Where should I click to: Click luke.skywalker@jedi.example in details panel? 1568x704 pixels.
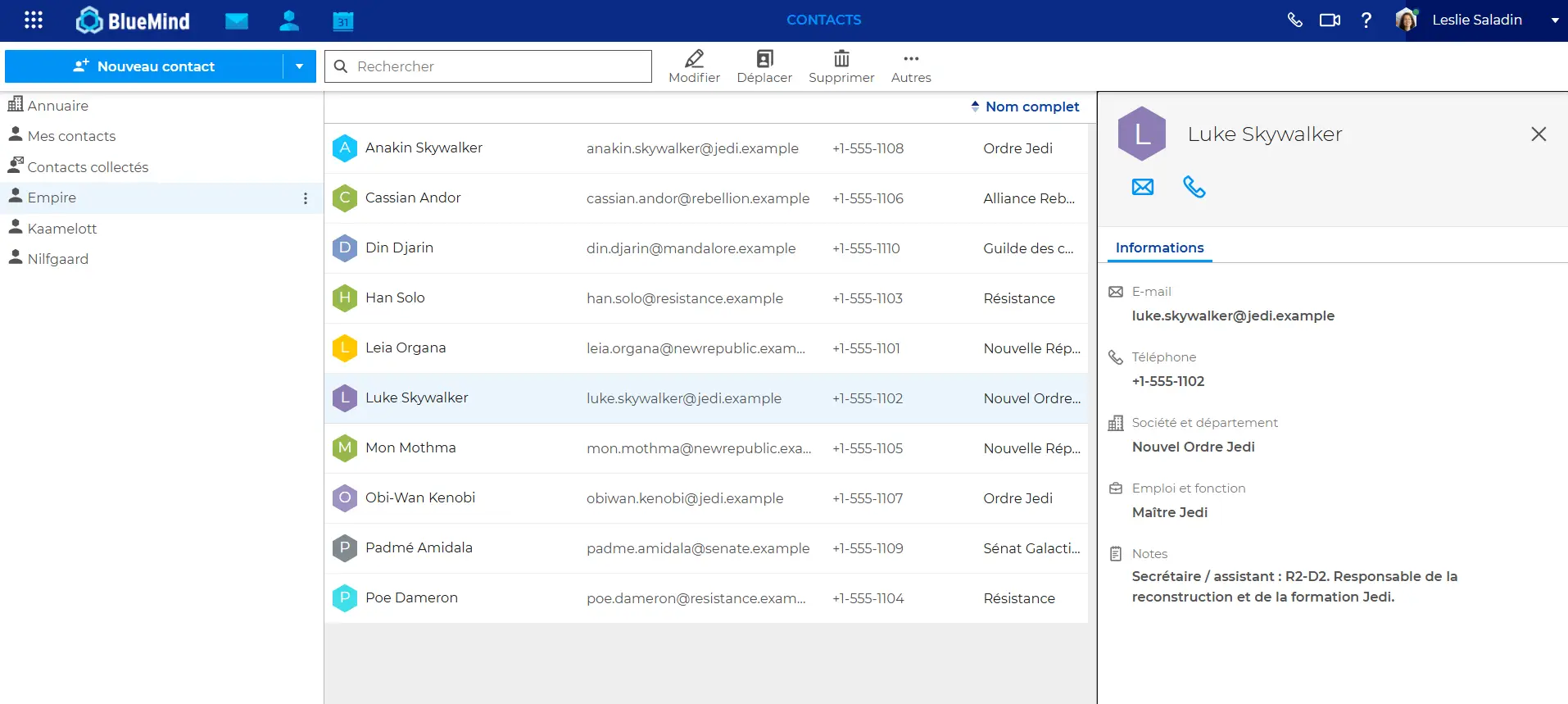[1233, 316]
